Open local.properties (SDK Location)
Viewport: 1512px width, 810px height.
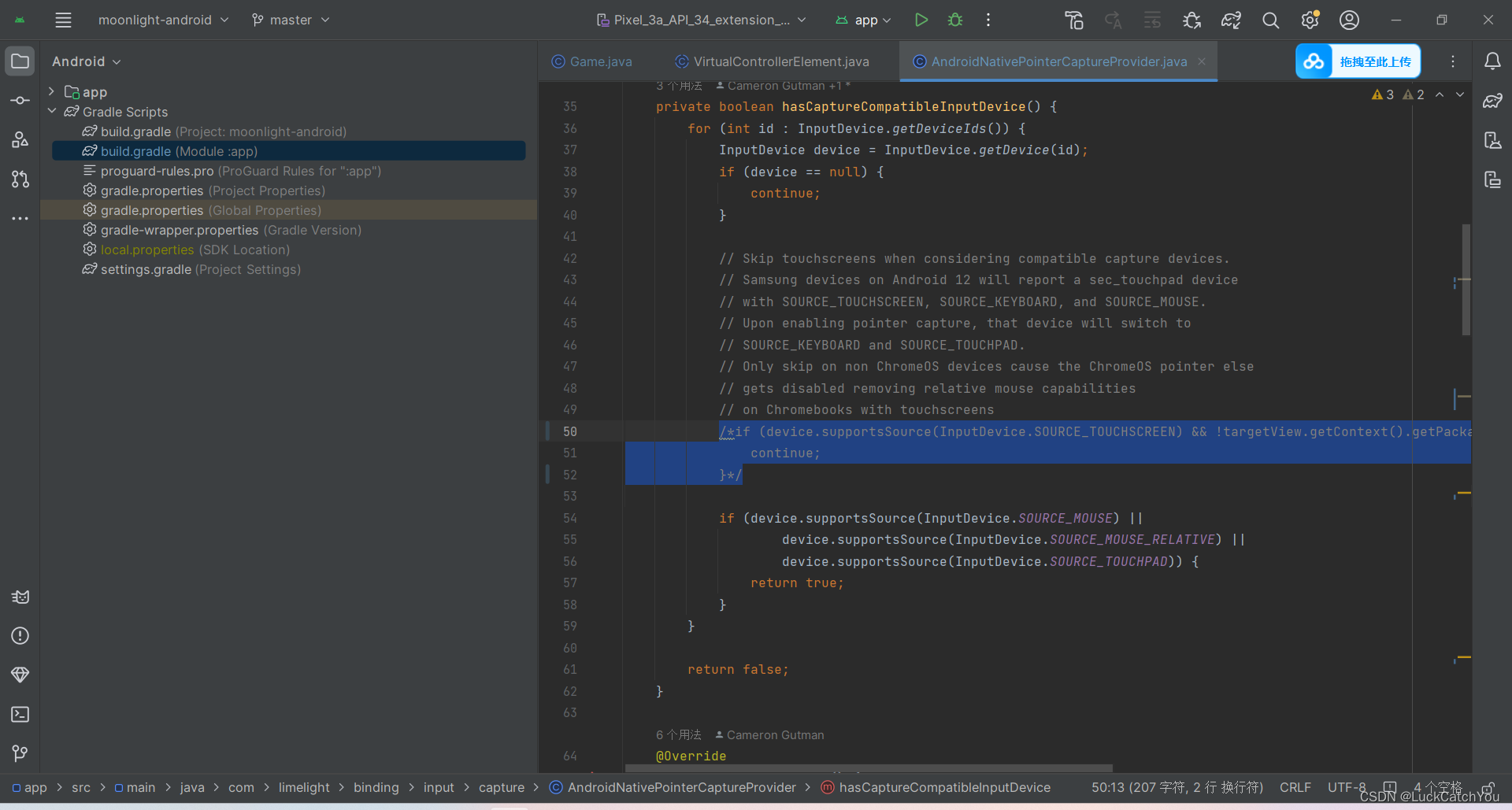tap(187, 250)
